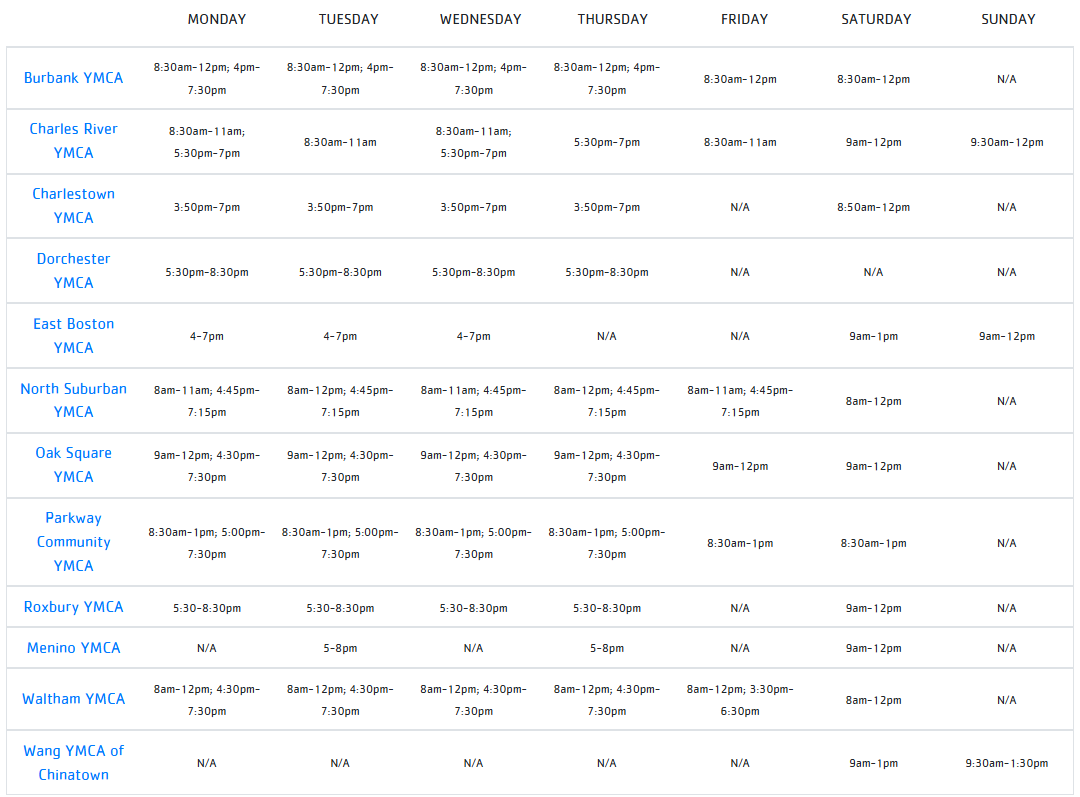Click Wang YMCA's Sunday 9:30am-1:30pm cell
The image size is (1080, 797).
1007,763
